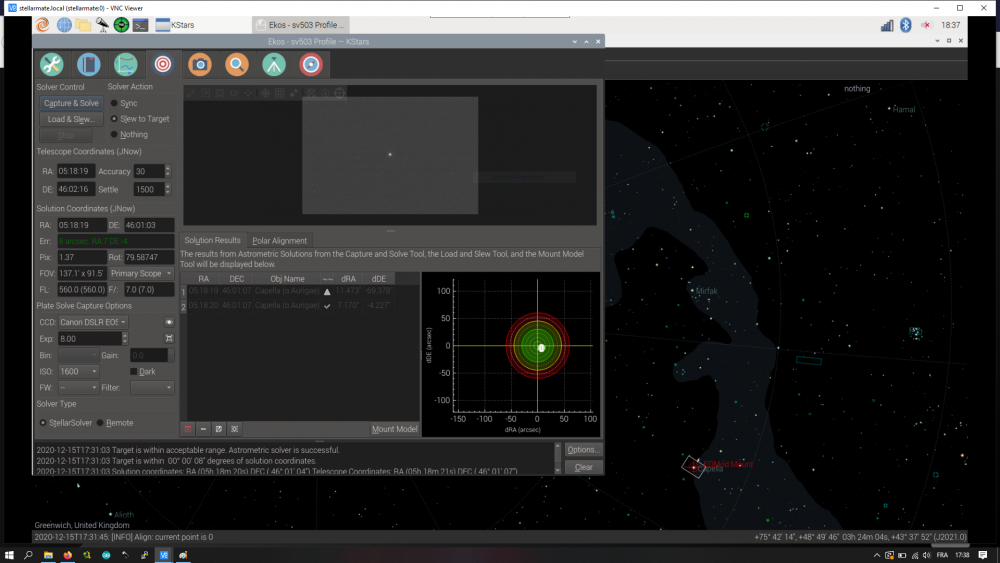The width and height of the screenshot is (1000, 563).
Task: Click the Capture & Solve button
Action: coord(71,103)
